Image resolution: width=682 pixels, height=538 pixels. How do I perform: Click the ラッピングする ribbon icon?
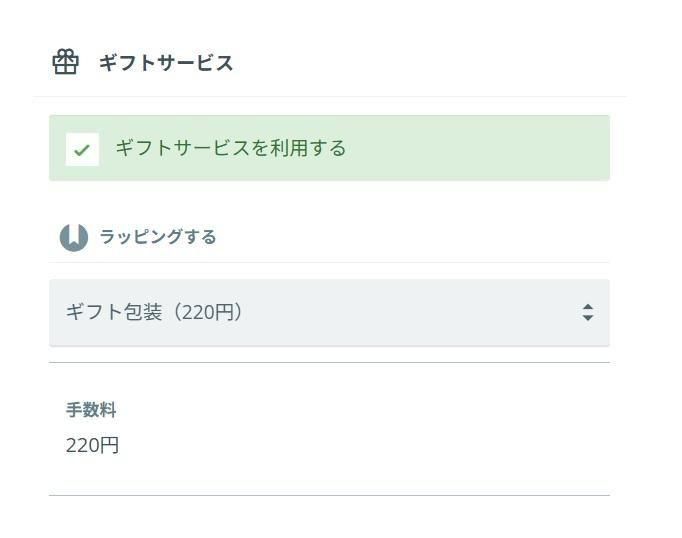coord(74,237)
